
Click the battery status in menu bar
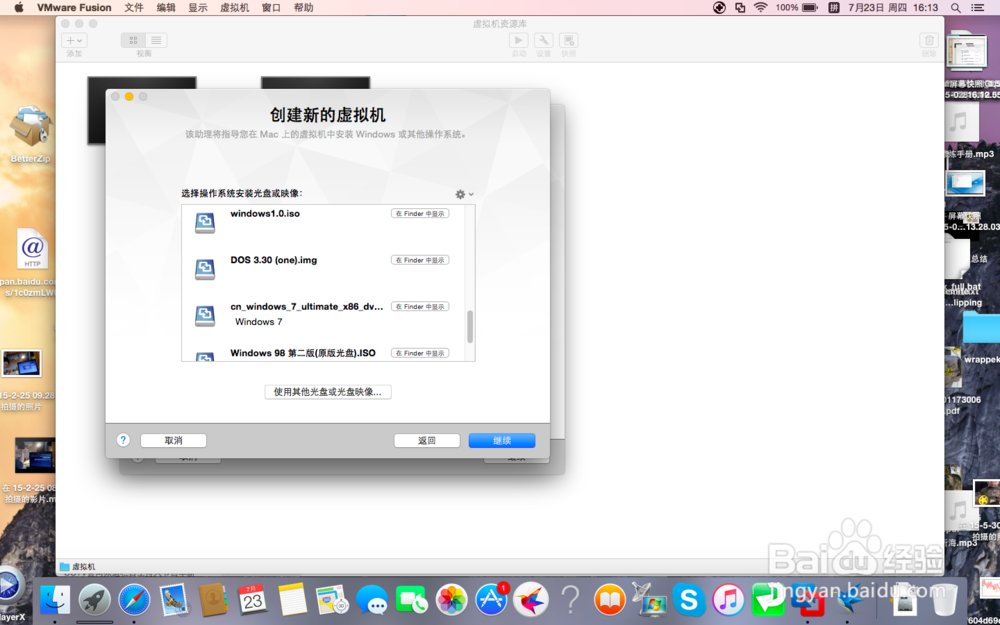click(x=810, y=8)
